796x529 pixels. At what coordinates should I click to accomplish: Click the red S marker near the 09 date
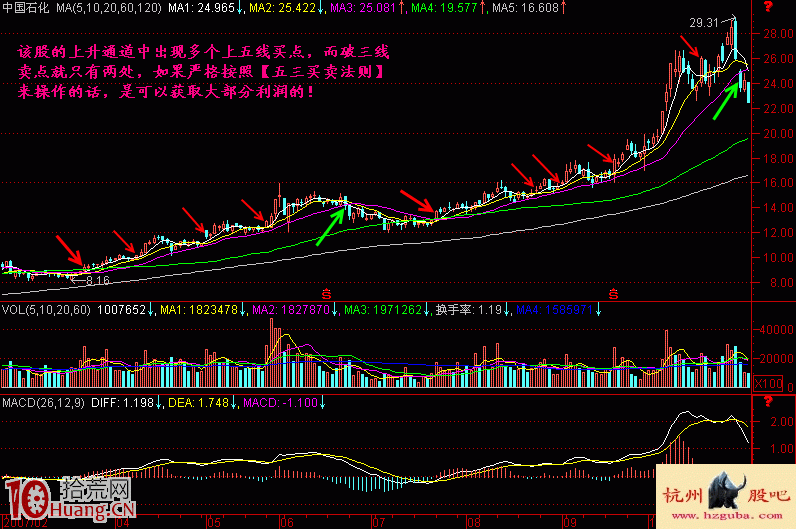click(613, 294)
